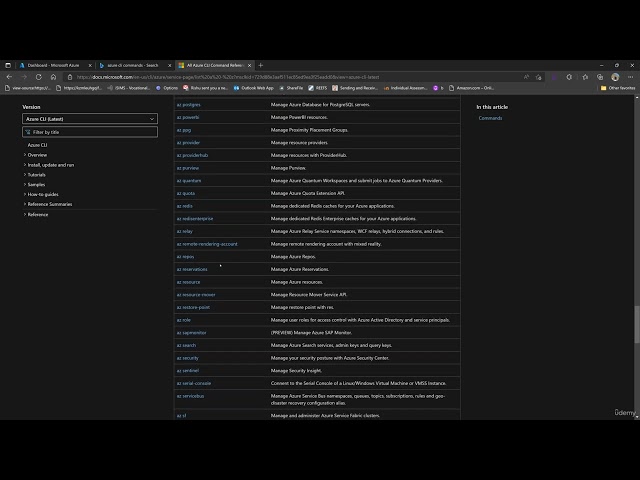The image size is (640, 480).
Task: Open the browser Favorites toolbar icon
Action: pos(585,77)
